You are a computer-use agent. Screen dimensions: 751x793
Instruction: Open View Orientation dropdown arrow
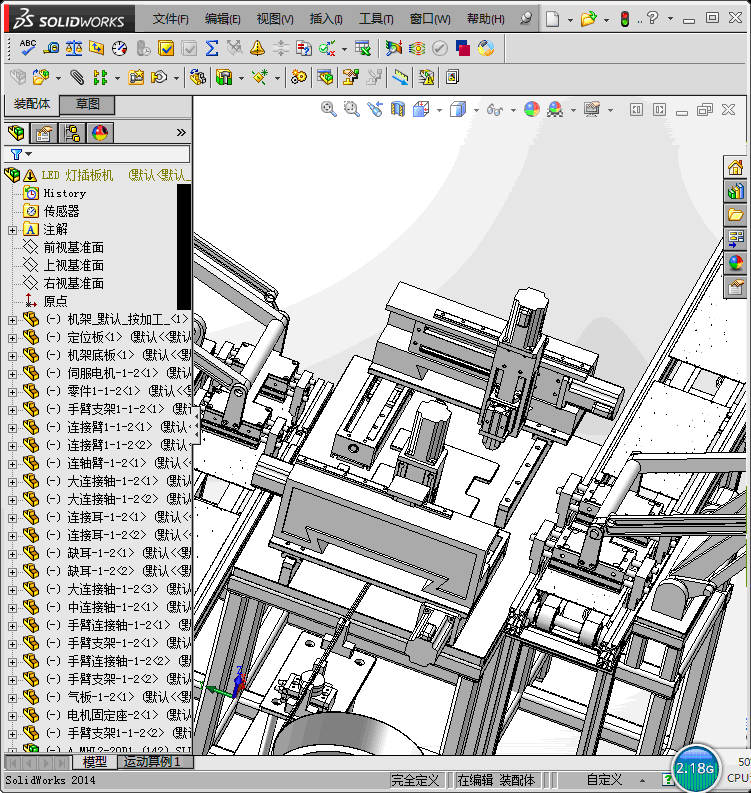coord(439,110)
